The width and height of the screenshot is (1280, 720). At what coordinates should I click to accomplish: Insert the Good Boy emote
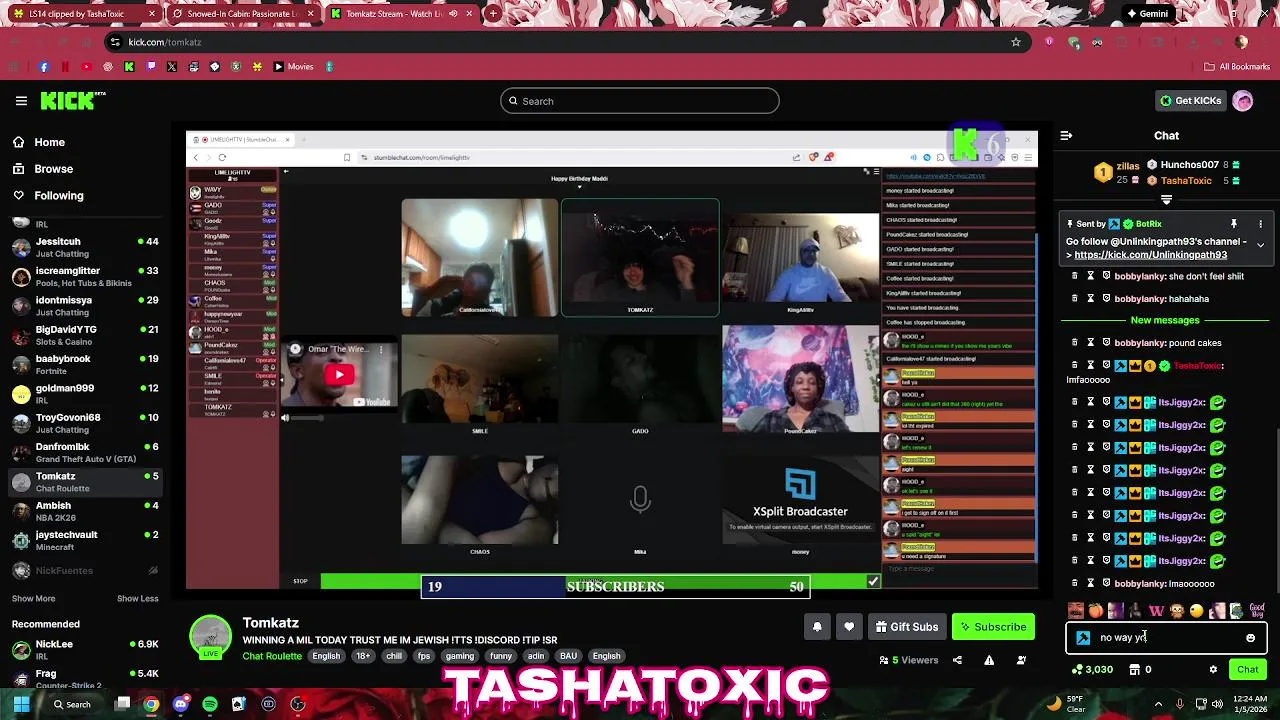1257,610
